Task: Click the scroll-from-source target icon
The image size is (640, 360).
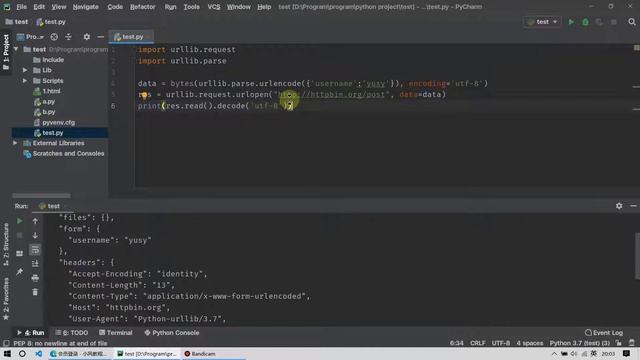Action: (x=54, y=37)
